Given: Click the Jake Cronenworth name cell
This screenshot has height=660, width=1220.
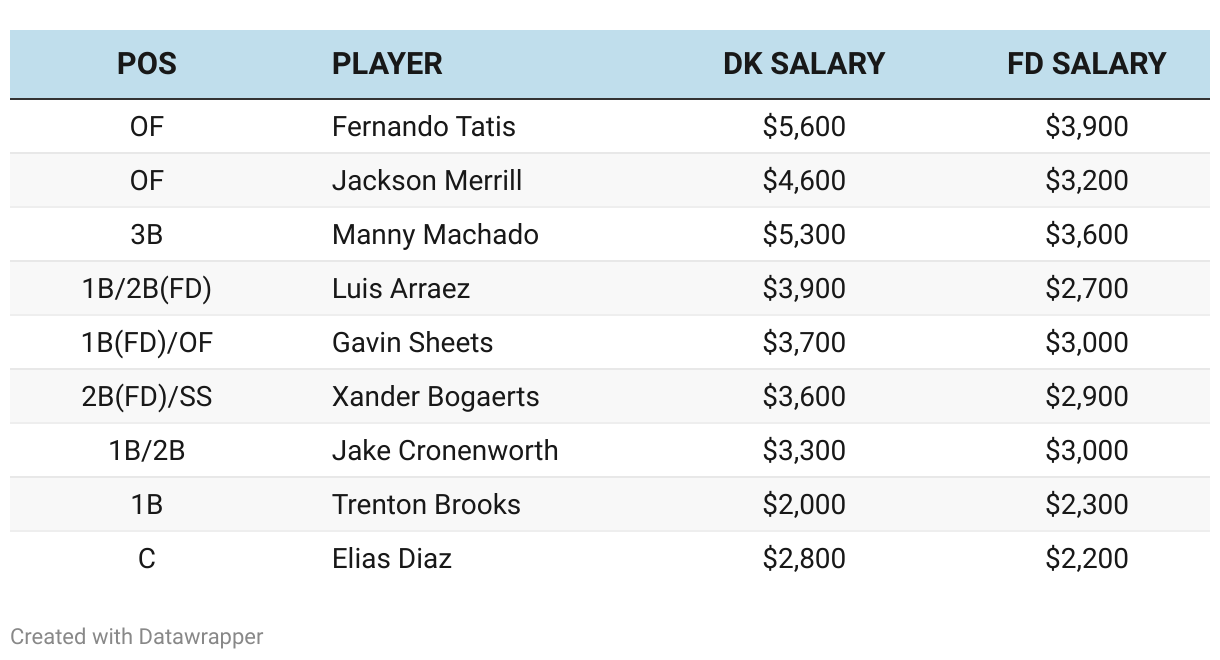Looking at the screenshot, I should coord(445,451).
